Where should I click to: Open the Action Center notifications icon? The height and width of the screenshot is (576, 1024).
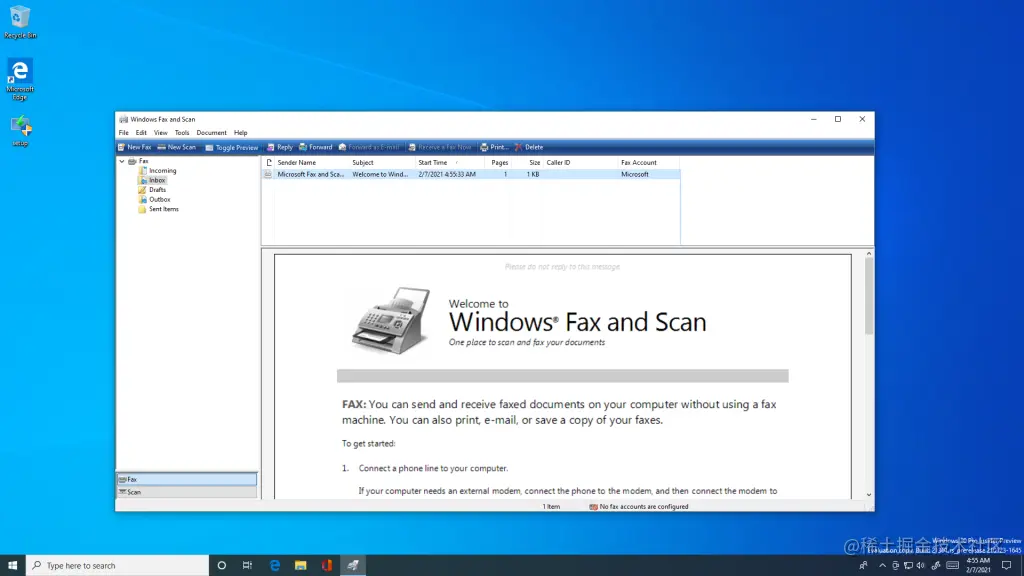1006,566
